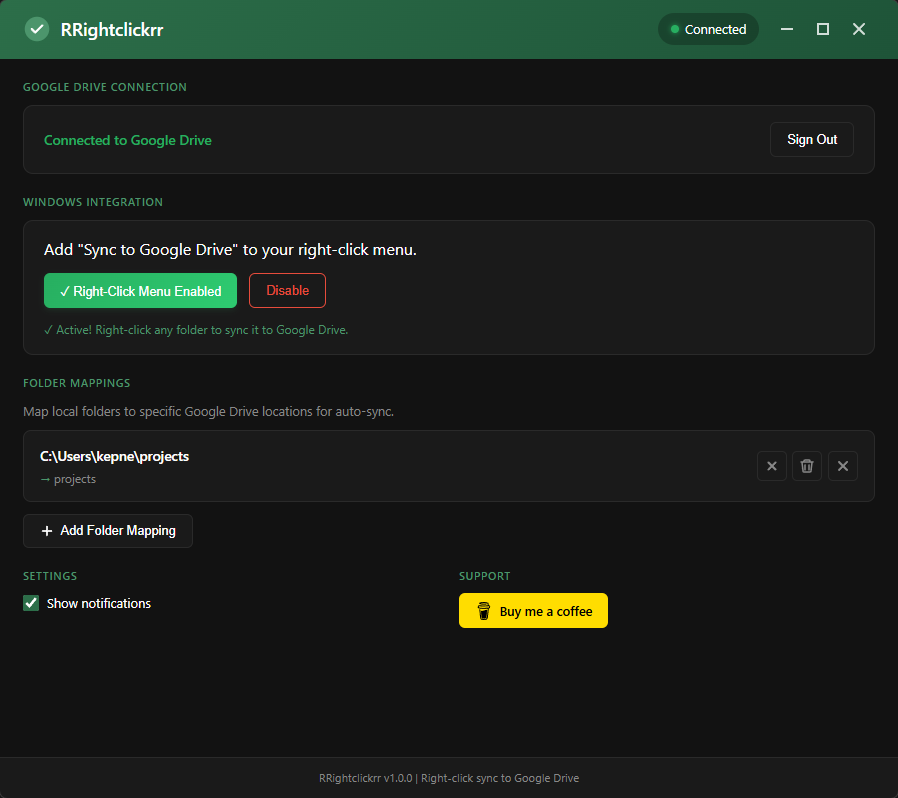
Task: Add a new folder mapping
Action: point(107,531)
